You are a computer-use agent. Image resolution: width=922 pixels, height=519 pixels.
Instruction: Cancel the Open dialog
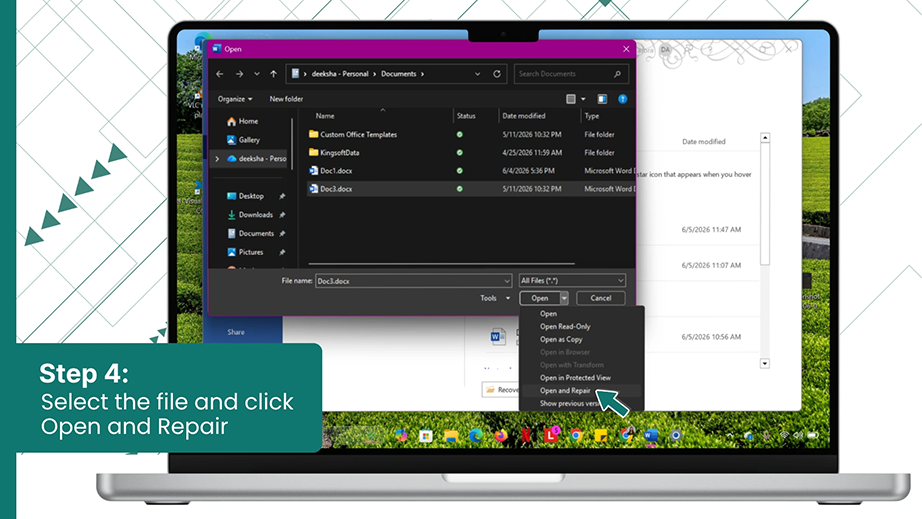(x=600, y=299)
